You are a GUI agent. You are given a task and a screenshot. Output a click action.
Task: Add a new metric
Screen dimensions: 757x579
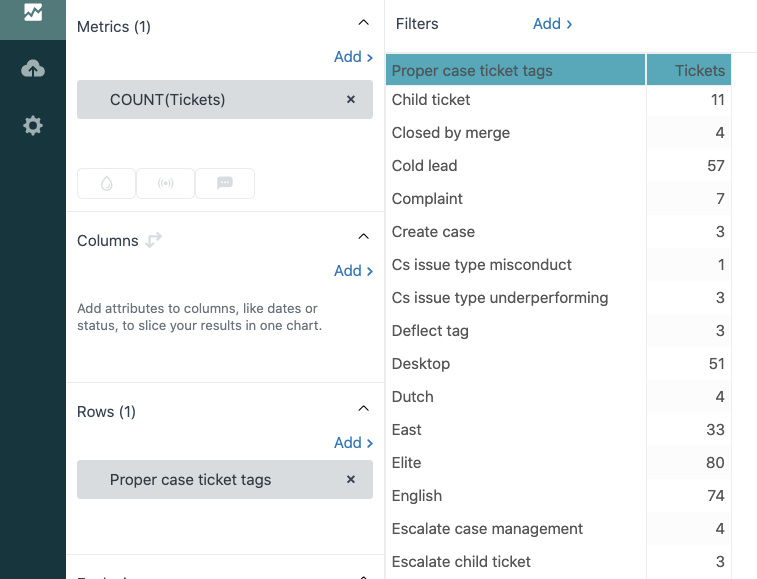click(x=353, y=57)
